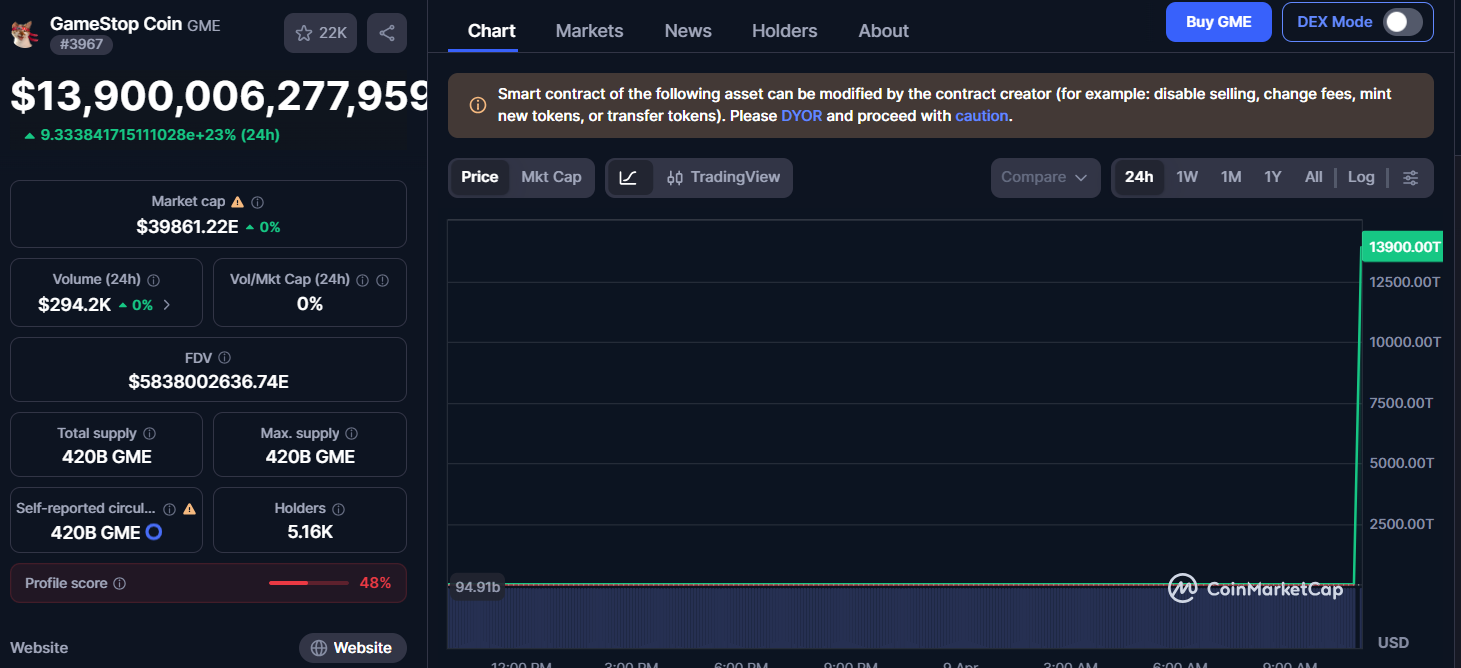Open the Market cap info tooltip icon
Image resolution: width=1461 pixels, height=668 pixels.
(x=257, y=202)
